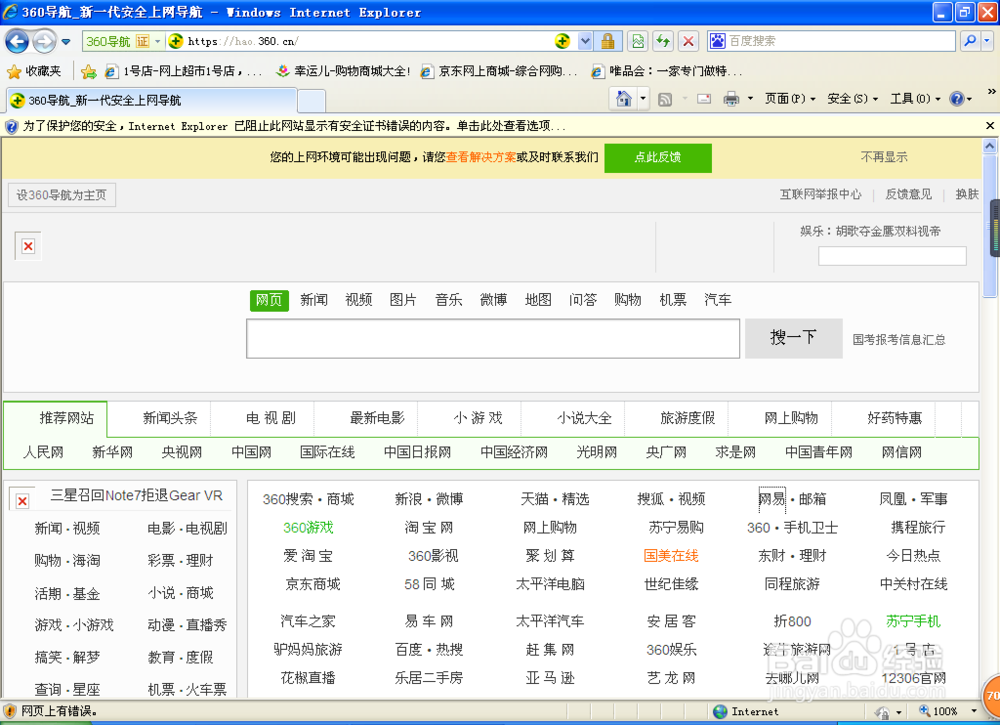Click the Help question mark icon
Screen dimensions: 1000x725
pyautogui.click(x=956, y=99)
